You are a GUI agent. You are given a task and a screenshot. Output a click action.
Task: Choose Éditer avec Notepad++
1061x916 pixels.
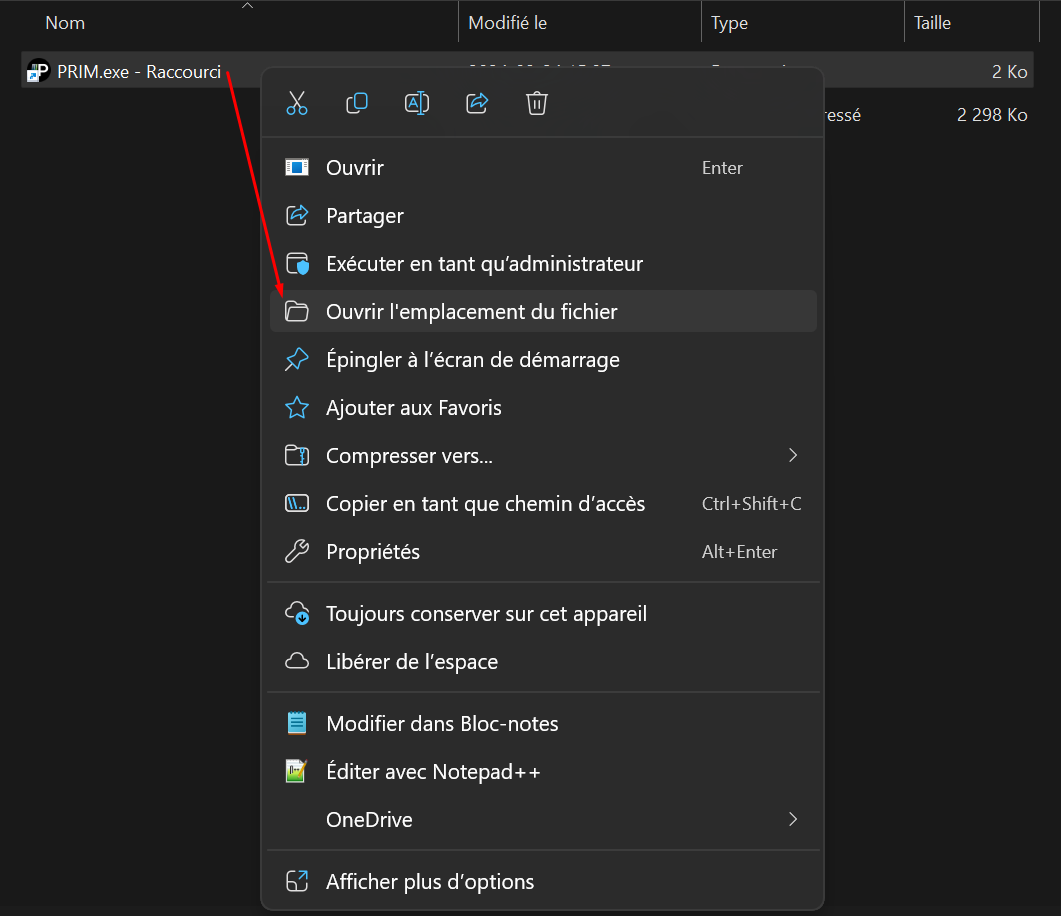(x=433, y=772)
